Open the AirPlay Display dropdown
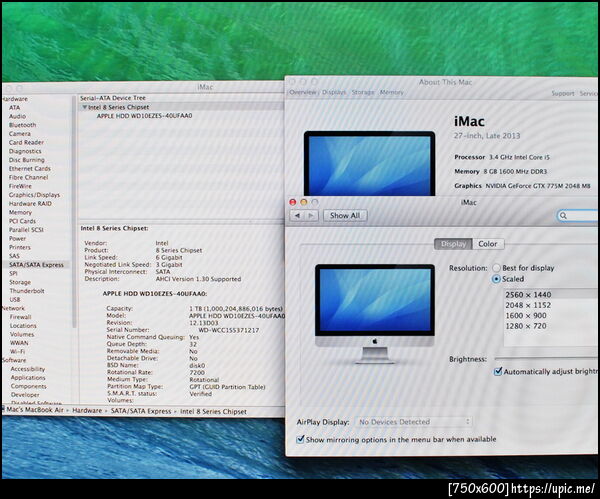600x499 pixels. (x=414, y=422)
